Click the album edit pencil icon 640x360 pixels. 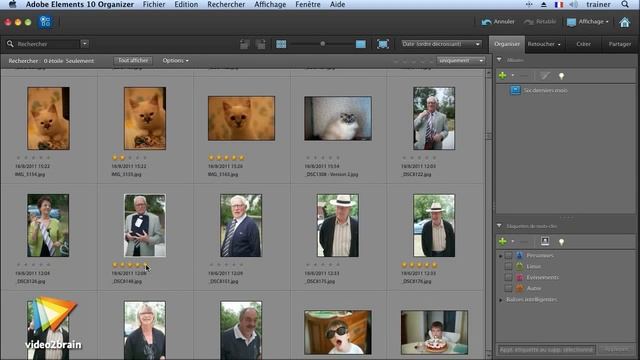coord(545,76)
